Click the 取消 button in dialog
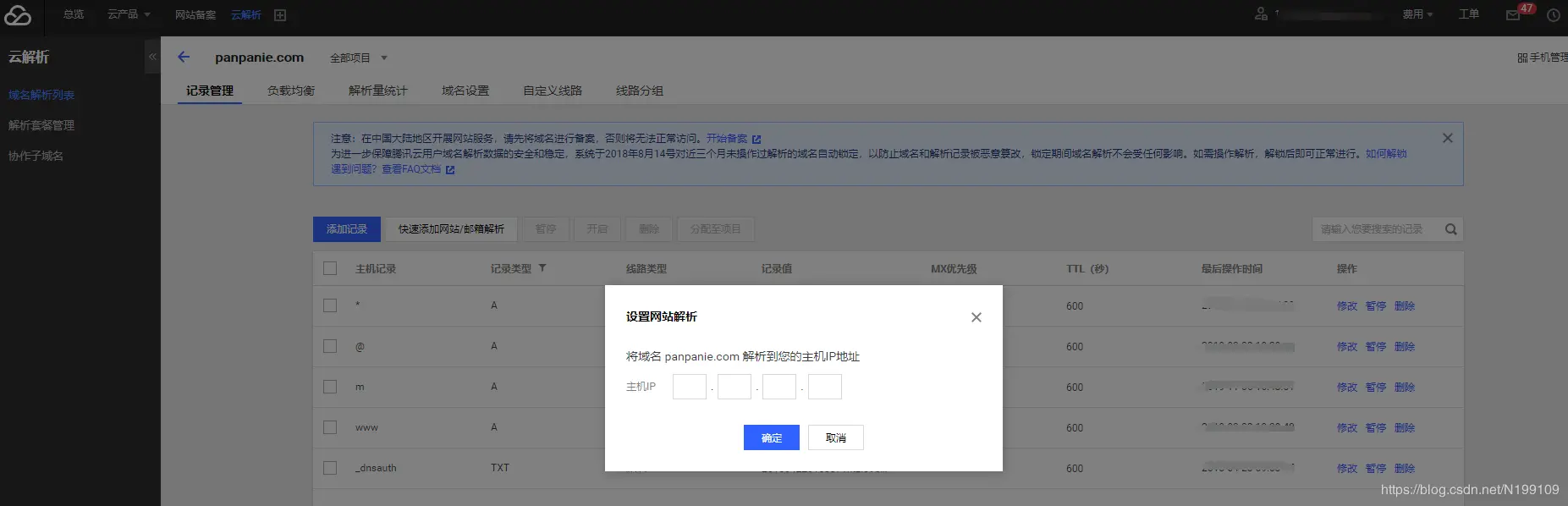 point(836,437)
